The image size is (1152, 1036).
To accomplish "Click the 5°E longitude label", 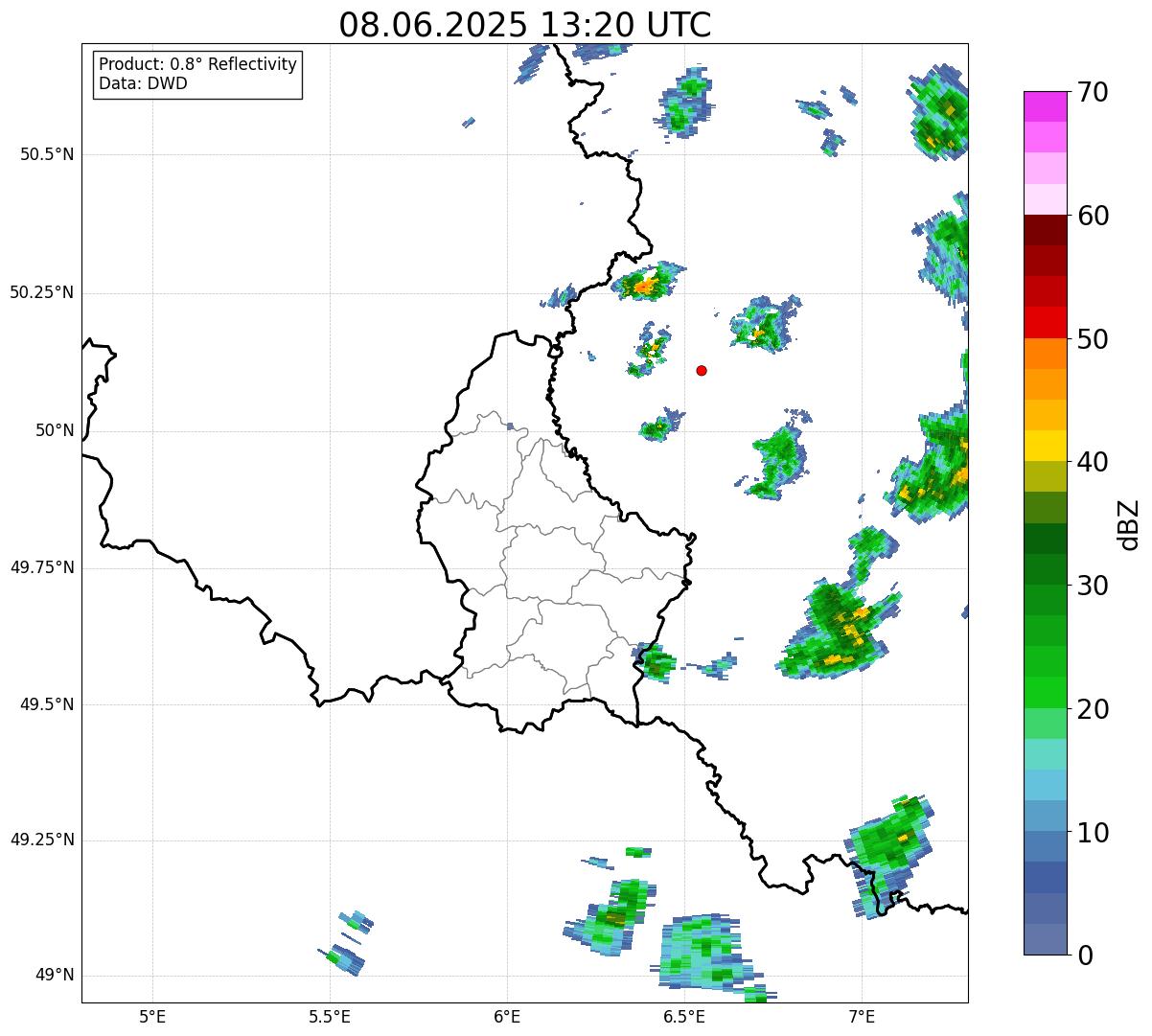I will 152,1016.
